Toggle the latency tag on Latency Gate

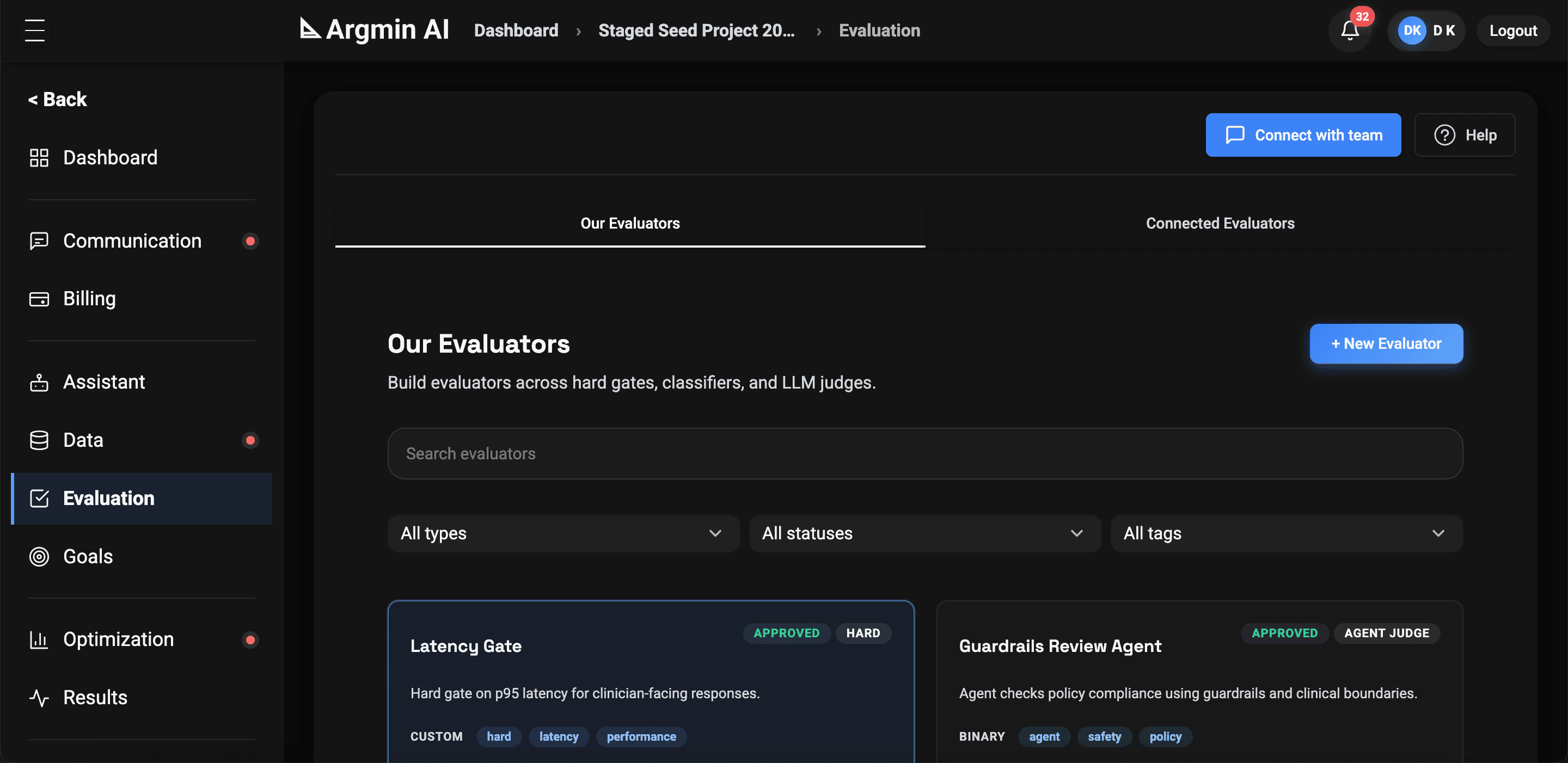pyautogui.click(x=558, y=736)
